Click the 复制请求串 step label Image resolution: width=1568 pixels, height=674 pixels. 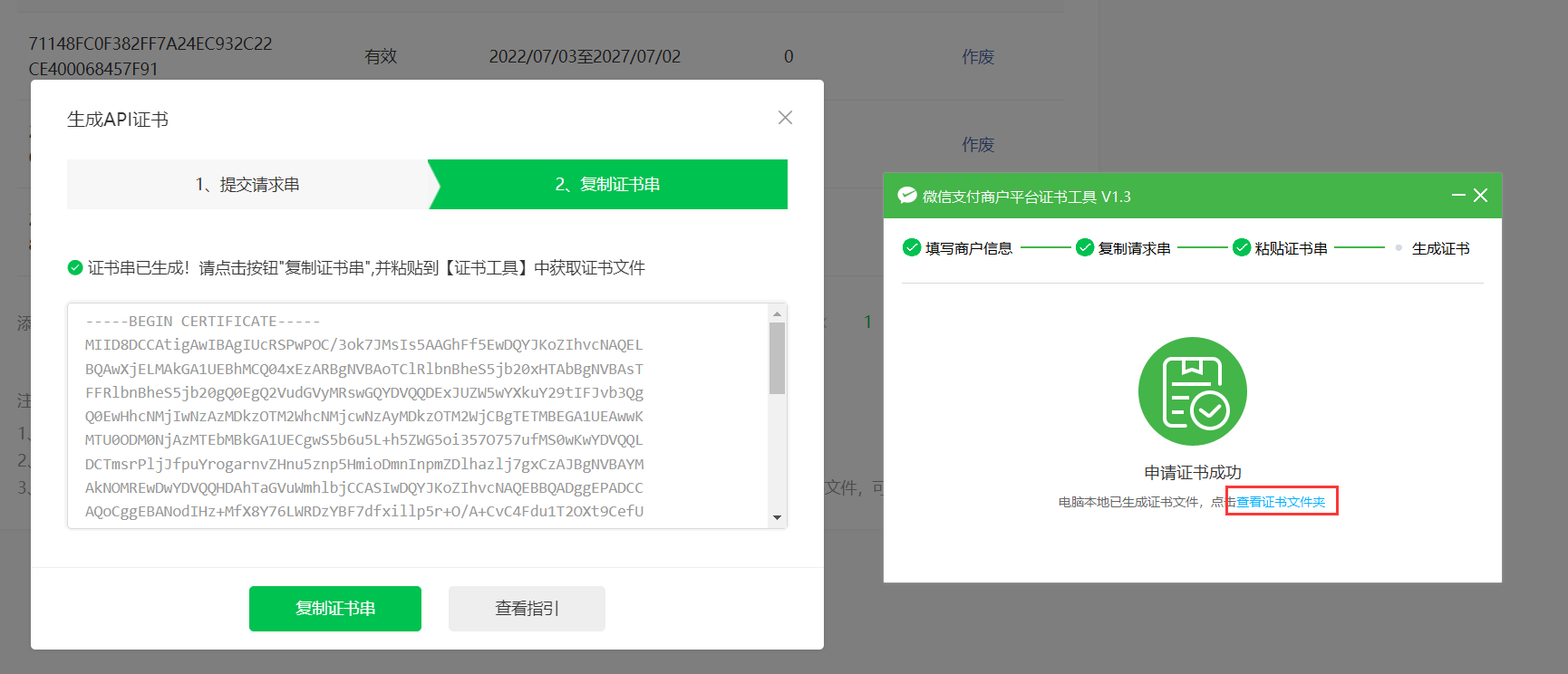[x=1135, y=248]
